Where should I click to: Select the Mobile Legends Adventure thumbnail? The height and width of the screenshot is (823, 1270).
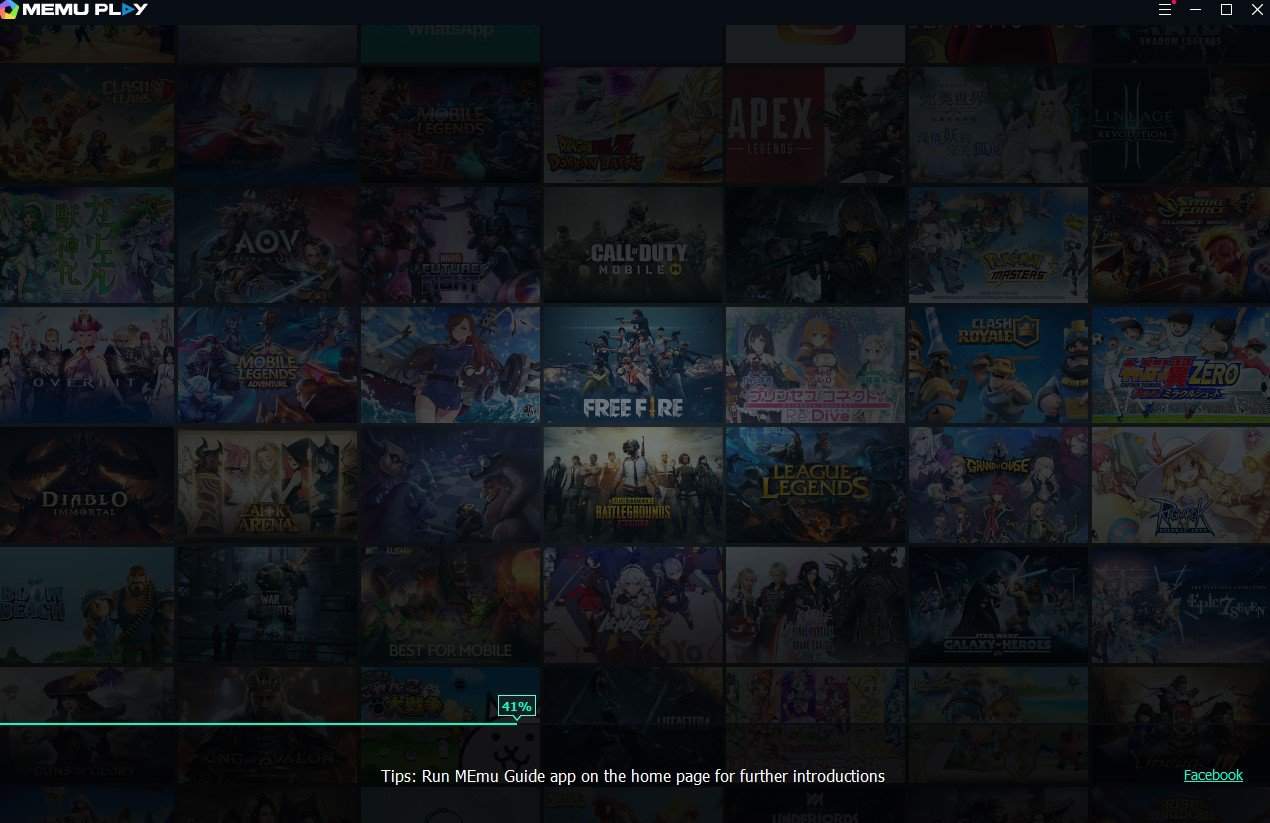point(267,365)
